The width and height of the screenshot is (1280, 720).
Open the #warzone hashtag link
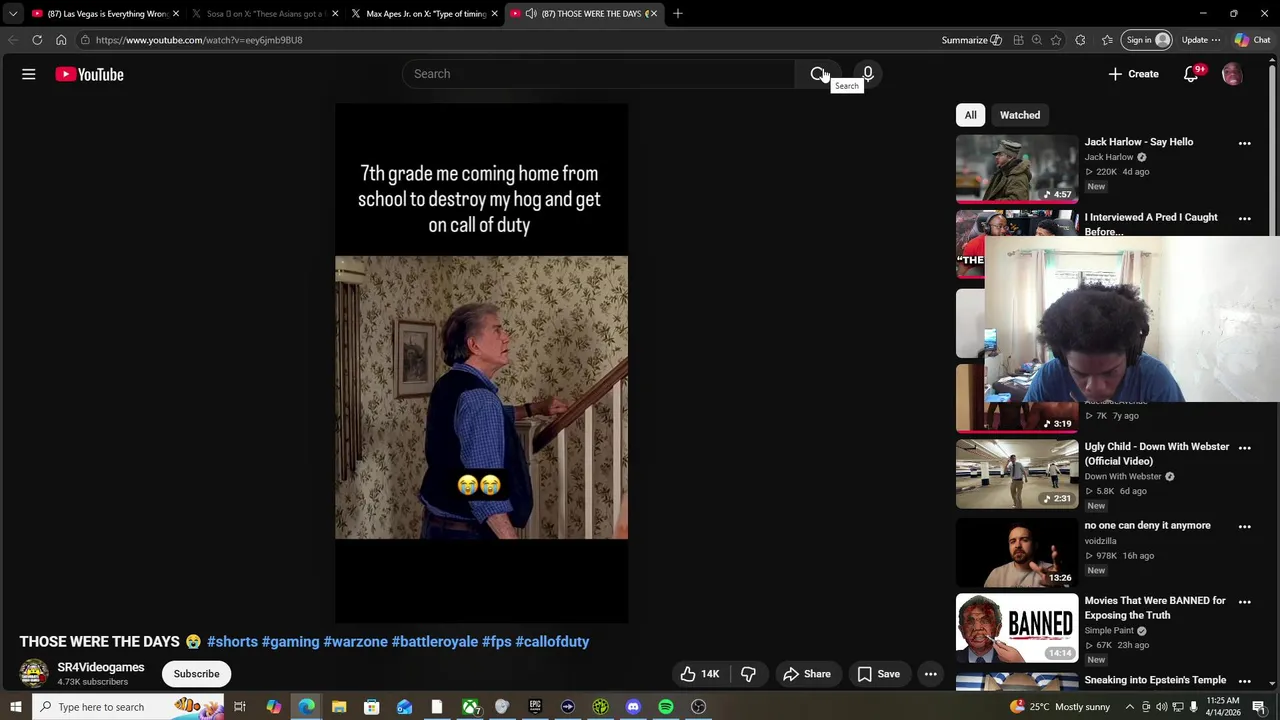[355, 642]
